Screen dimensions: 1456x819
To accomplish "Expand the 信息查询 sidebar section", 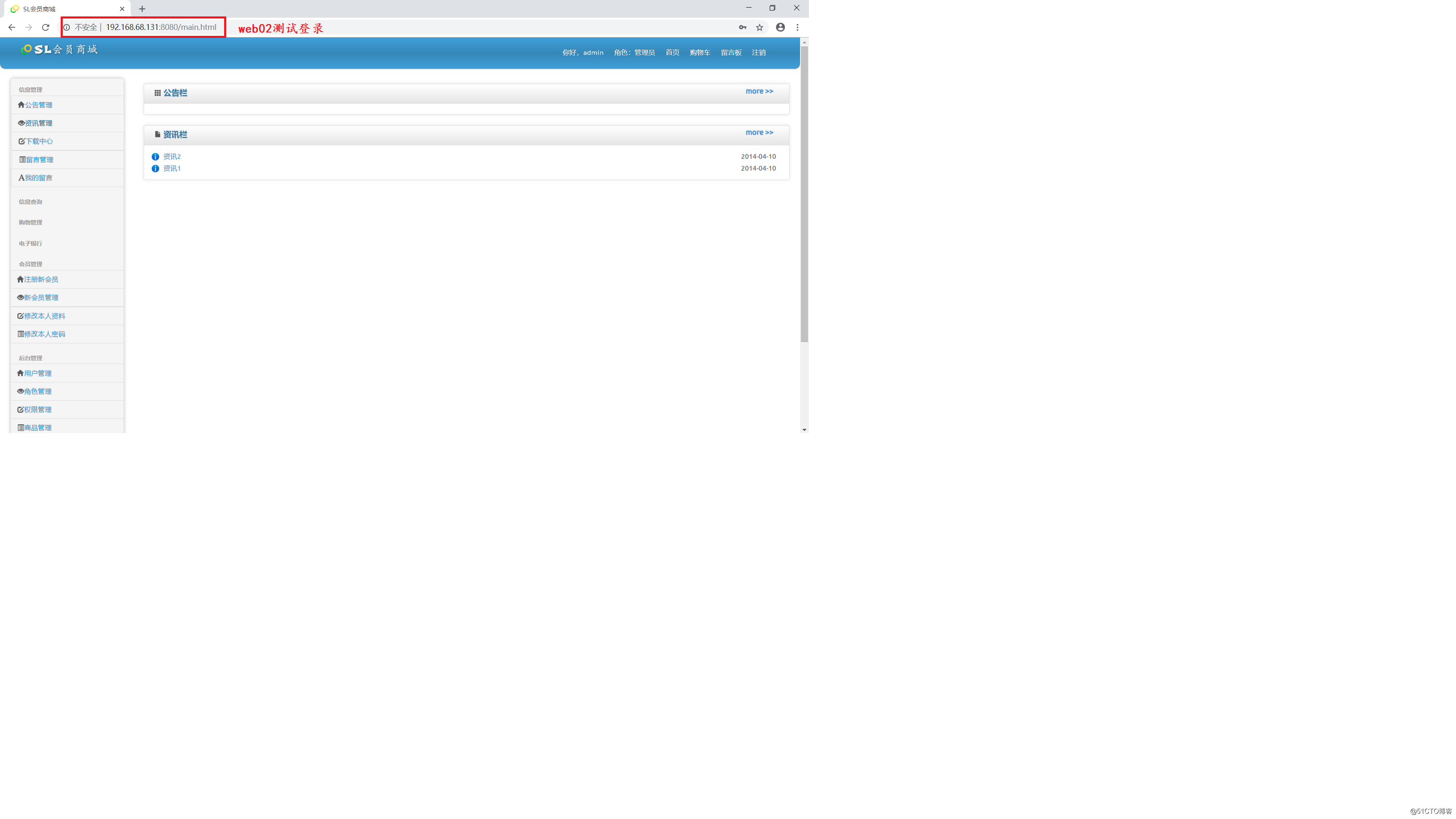I will (30, 202).
